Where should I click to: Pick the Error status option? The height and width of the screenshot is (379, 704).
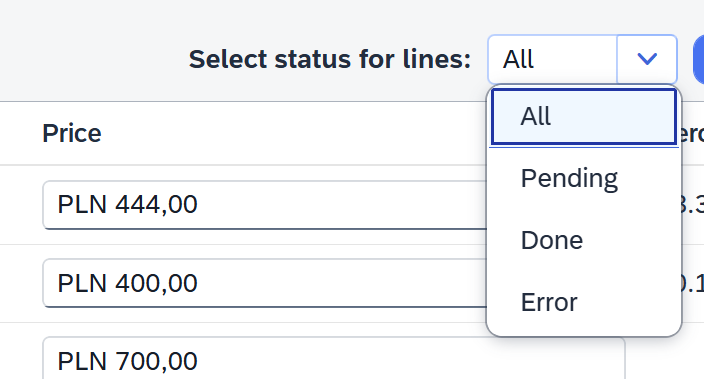[584, 302]
